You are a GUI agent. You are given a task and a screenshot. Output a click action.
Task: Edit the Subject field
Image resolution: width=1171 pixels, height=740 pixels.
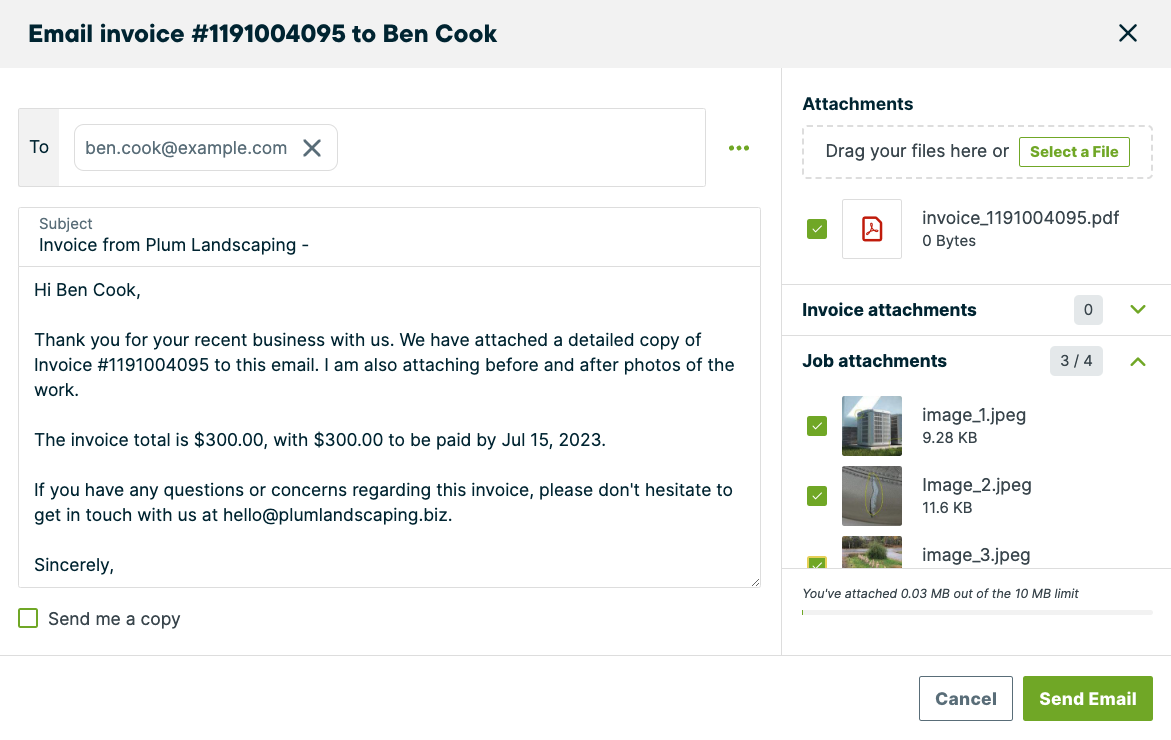pyautogui.click(x=389, y=237)
